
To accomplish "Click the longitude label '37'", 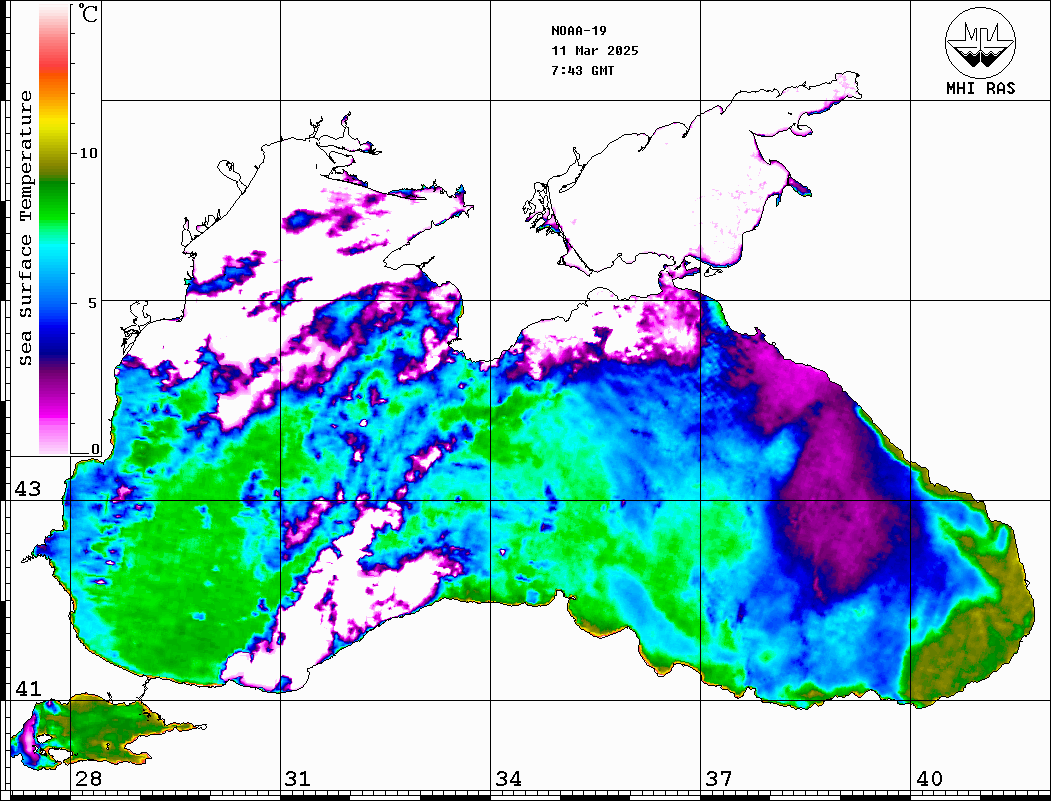I will pos(719,778).
